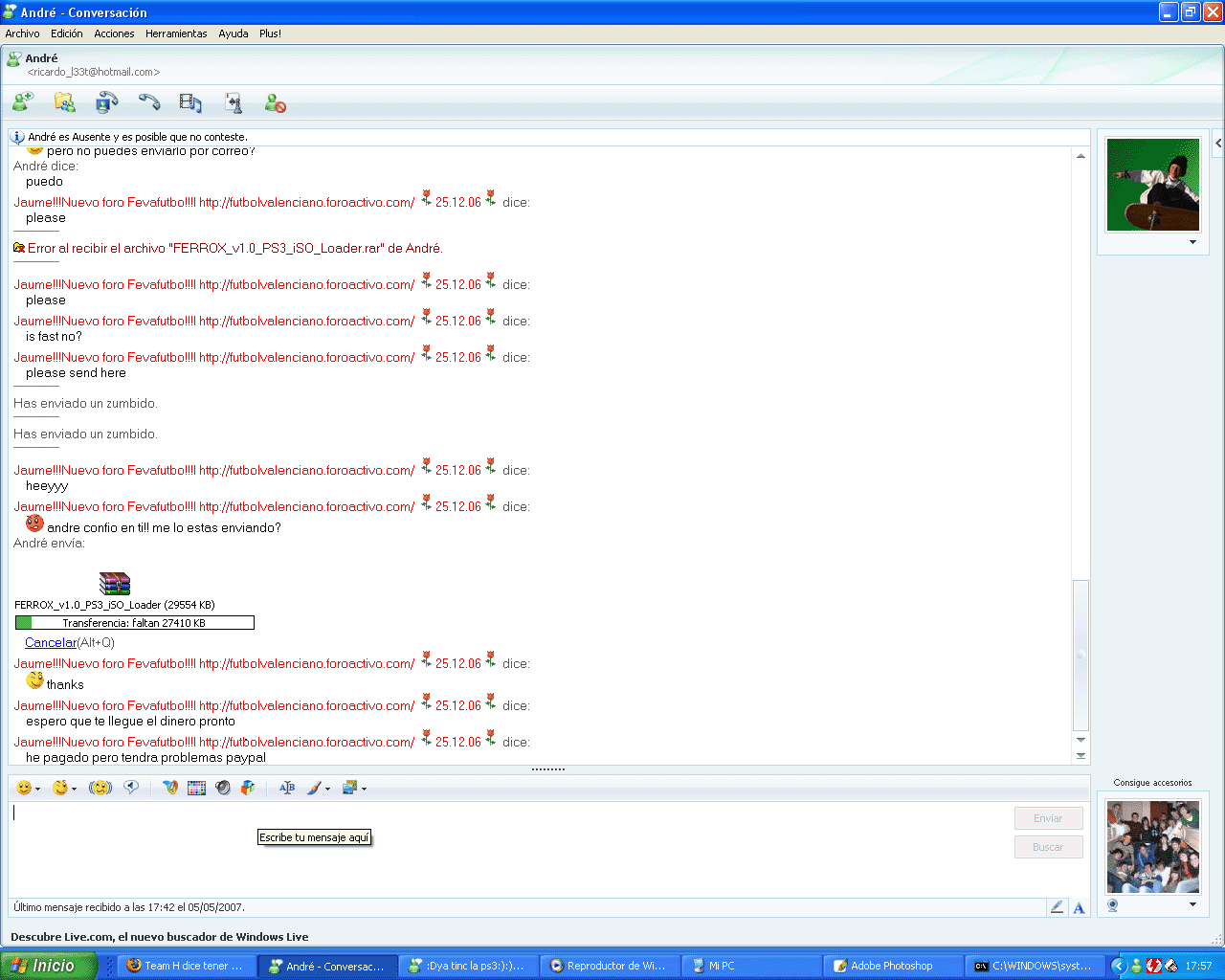
Task: Start a video call with webcam icon
Action: click(107, 101)
